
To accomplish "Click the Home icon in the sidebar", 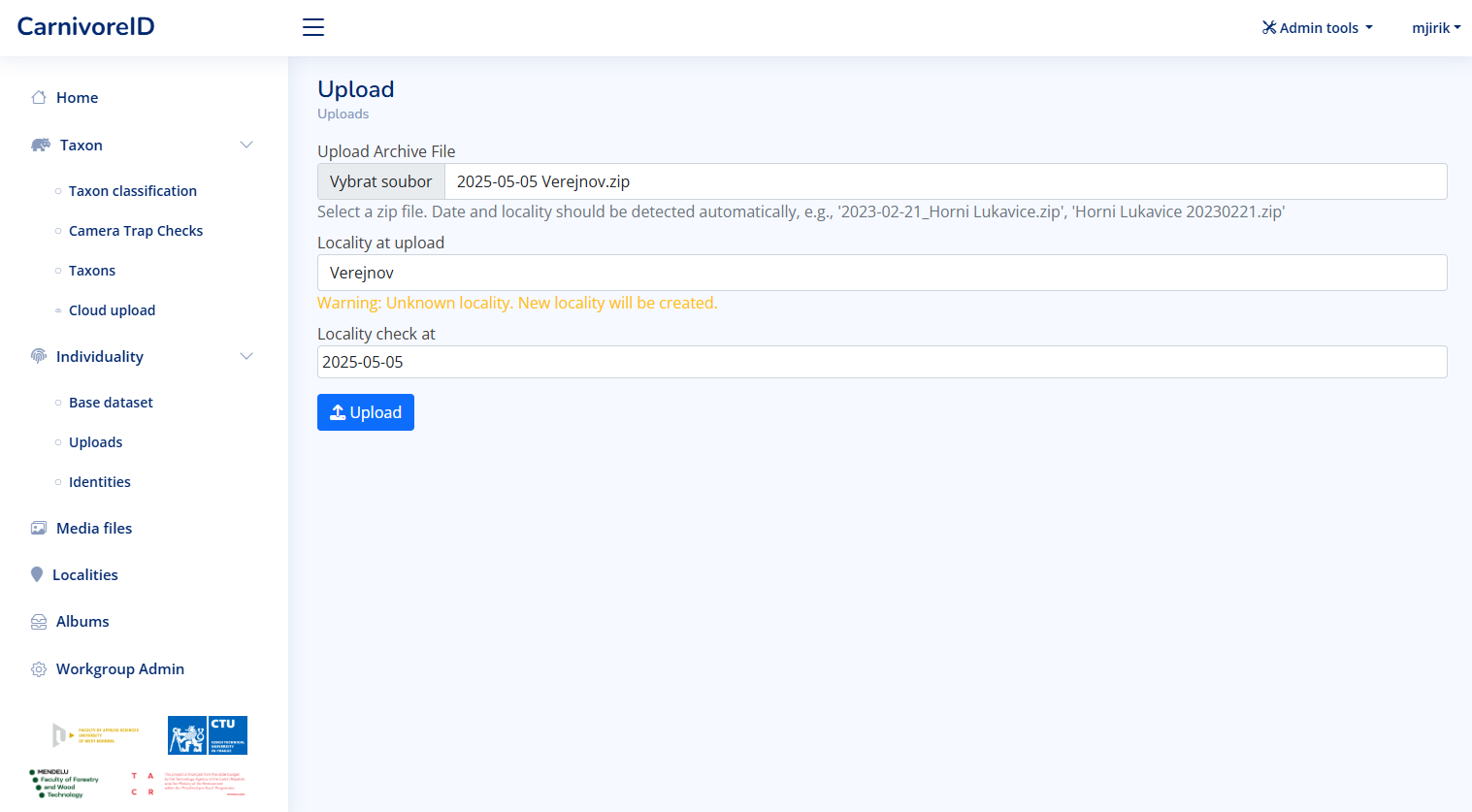I will tap(38, 97).
